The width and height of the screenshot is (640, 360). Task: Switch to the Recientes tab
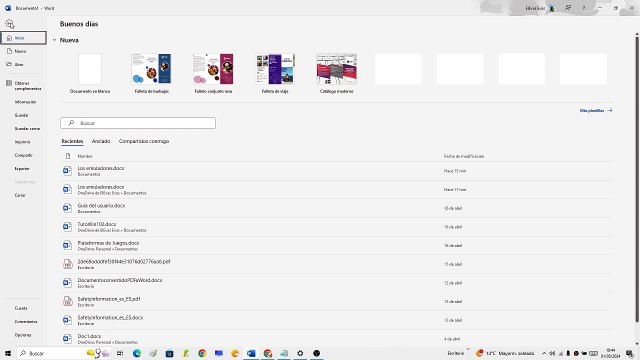tap(72, 141)
